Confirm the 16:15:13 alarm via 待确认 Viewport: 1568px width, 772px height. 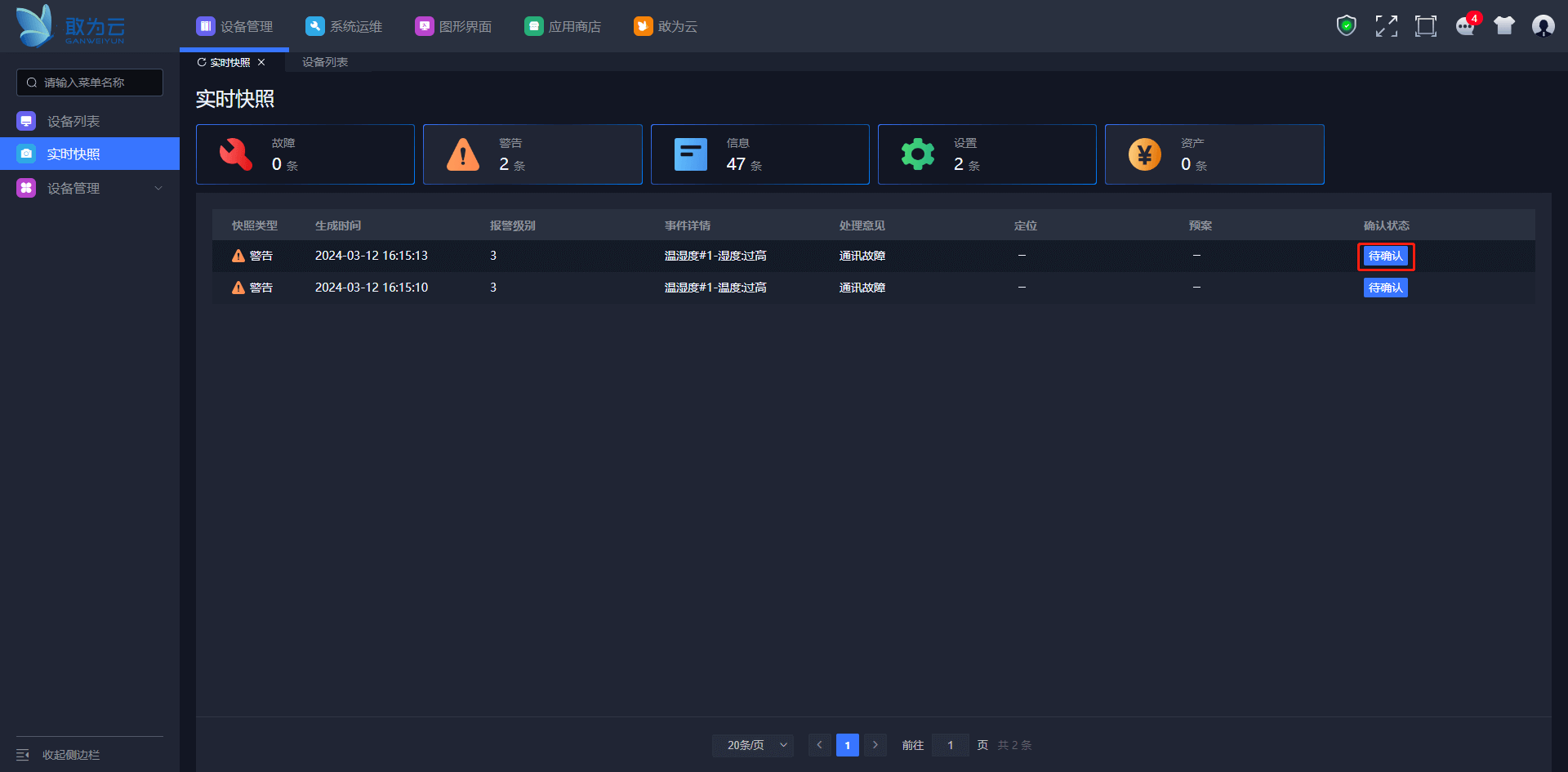click(x=1385, y=257)
